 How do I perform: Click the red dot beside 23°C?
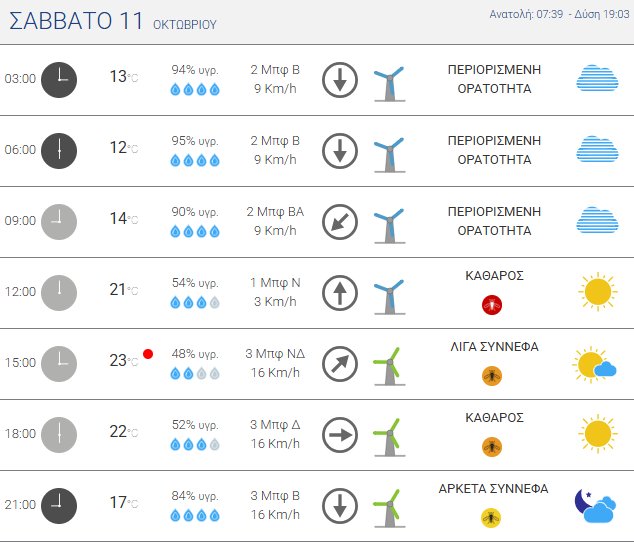[147, 354]
